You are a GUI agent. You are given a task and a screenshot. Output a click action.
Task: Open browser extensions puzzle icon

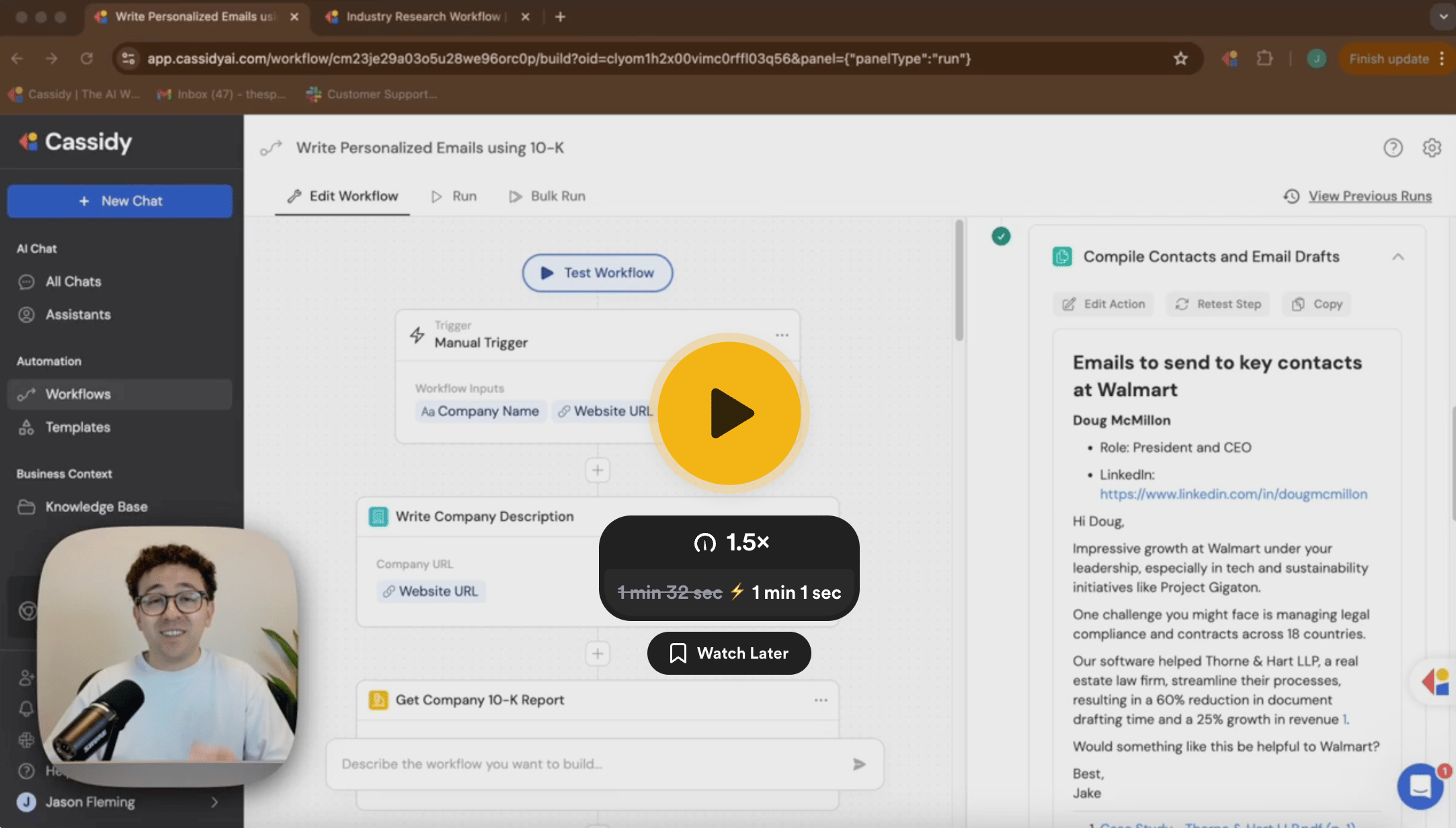[1264, 58]
